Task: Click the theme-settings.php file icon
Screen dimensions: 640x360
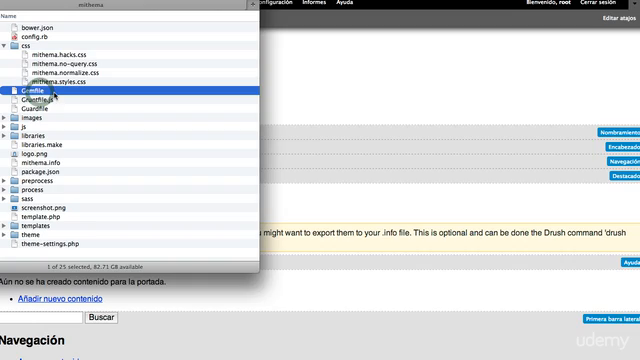Action: 14,244
